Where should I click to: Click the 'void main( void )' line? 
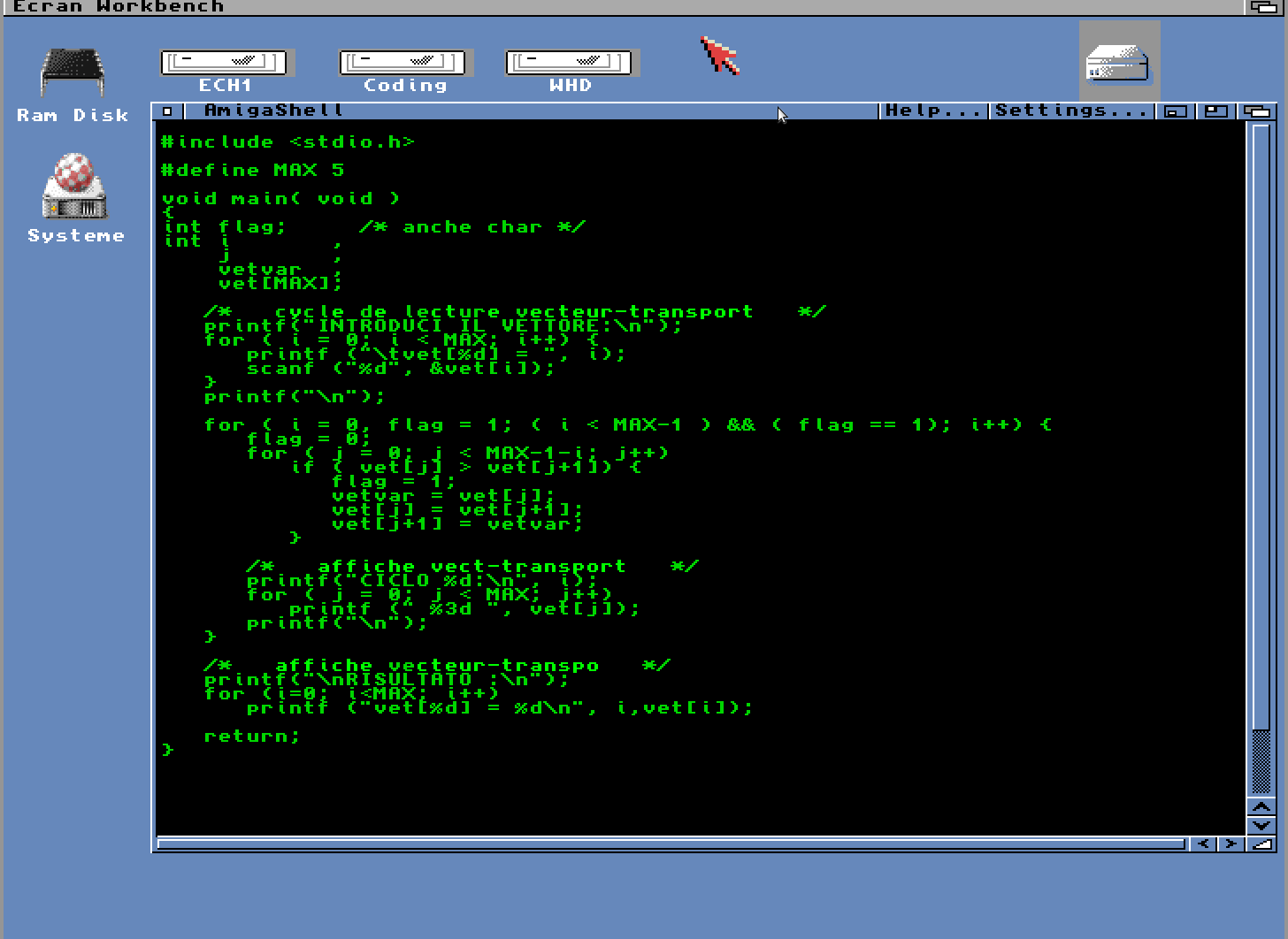click(280, 199)
